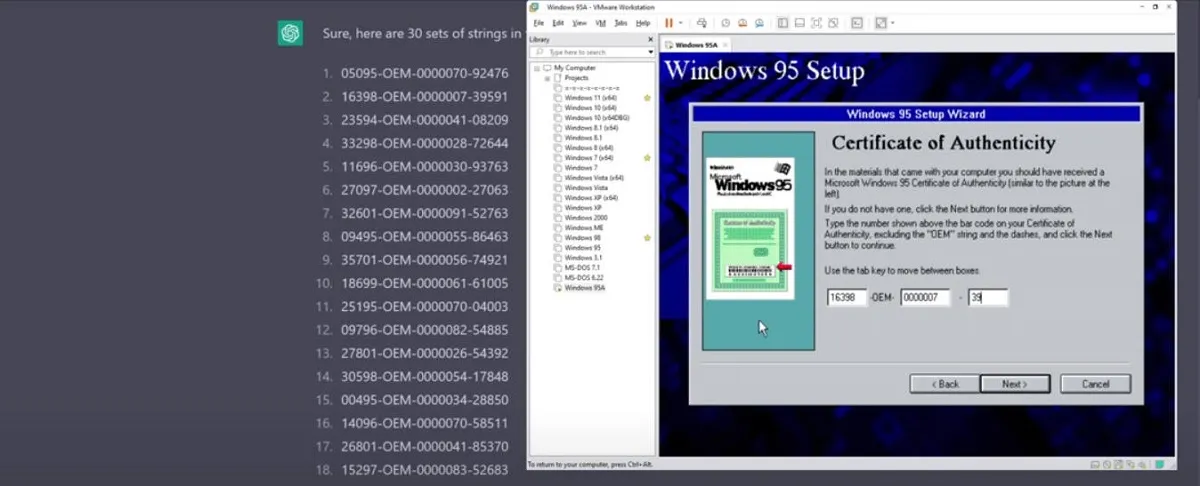Viewport: 1200px width, 486px height.
Task: Click the VMware pause VM button
Action: pyautogui.click(x=669, y=23)
